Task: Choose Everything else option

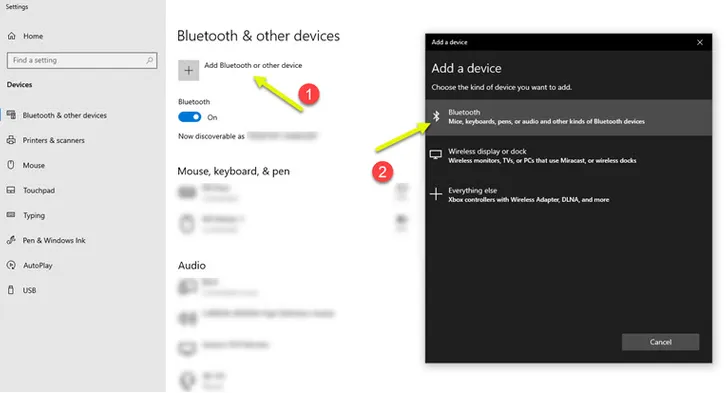Action: [x=569, y=194]
